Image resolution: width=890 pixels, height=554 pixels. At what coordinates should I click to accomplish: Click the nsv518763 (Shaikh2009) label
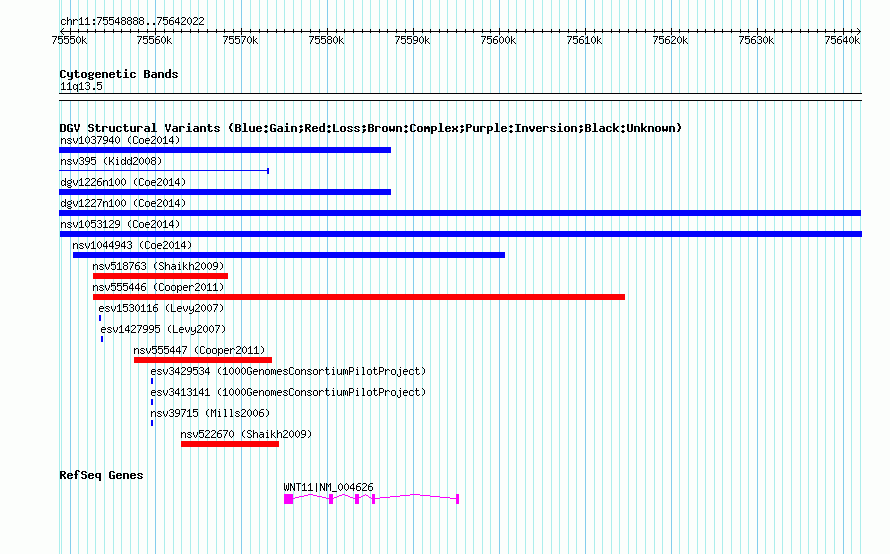[158, 266]
